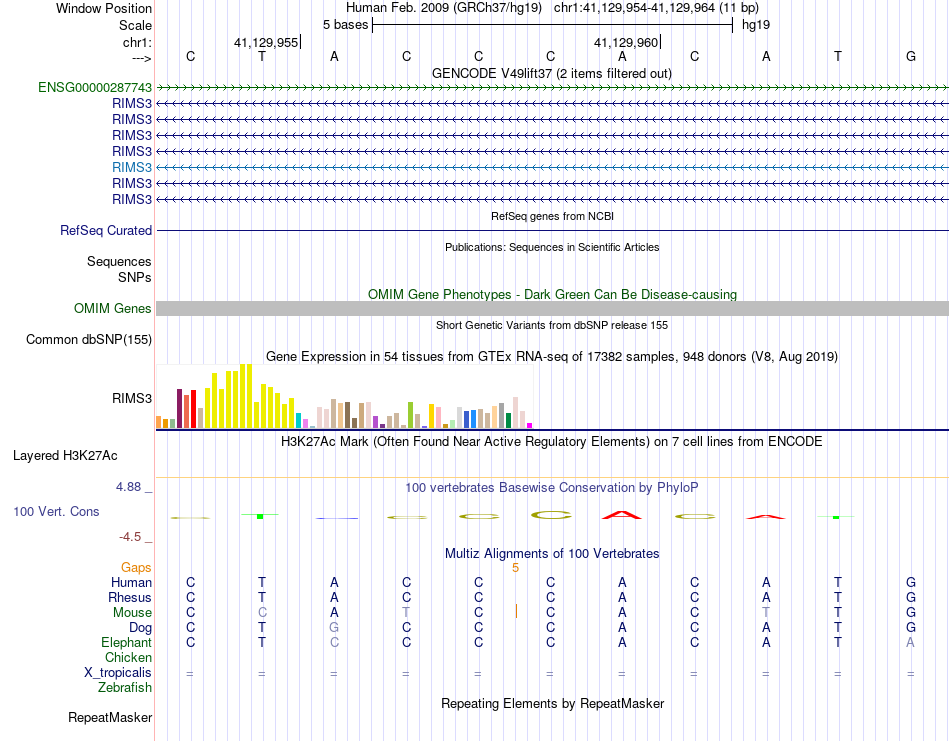Click the 4.88 PhyloP upper scale value
Screen dimensions: 950x741
[128, 487]
